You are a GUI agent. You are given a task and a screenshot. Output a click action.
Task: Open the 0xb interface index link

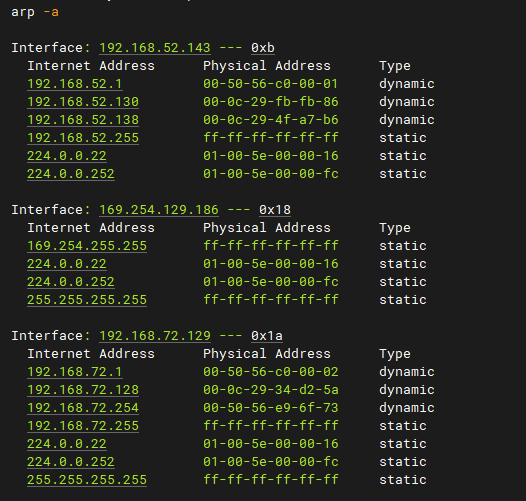(263, 48)
